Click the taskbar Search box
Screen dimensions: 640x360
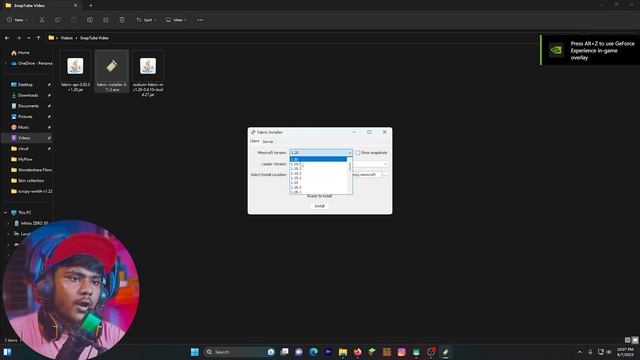pos(240,352)
